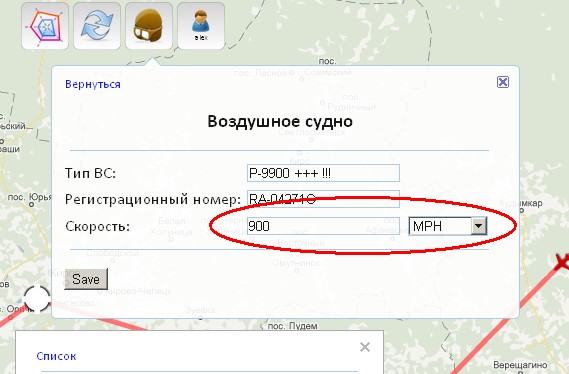Click the blue refresh arrows icon
Image resolution: width=569 pixels, height=374 pixels.
pos(97,26)
